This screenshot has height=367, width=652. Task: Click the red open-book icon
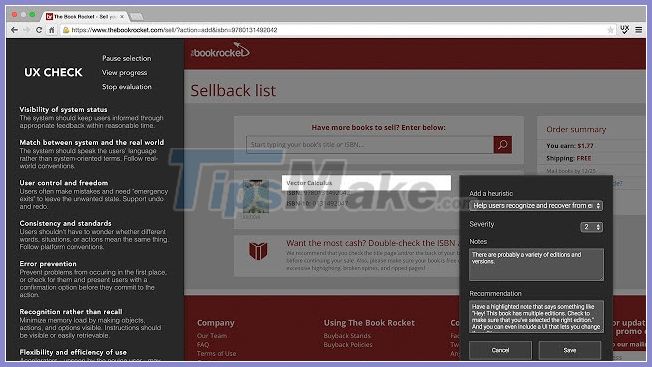point(258,251)
